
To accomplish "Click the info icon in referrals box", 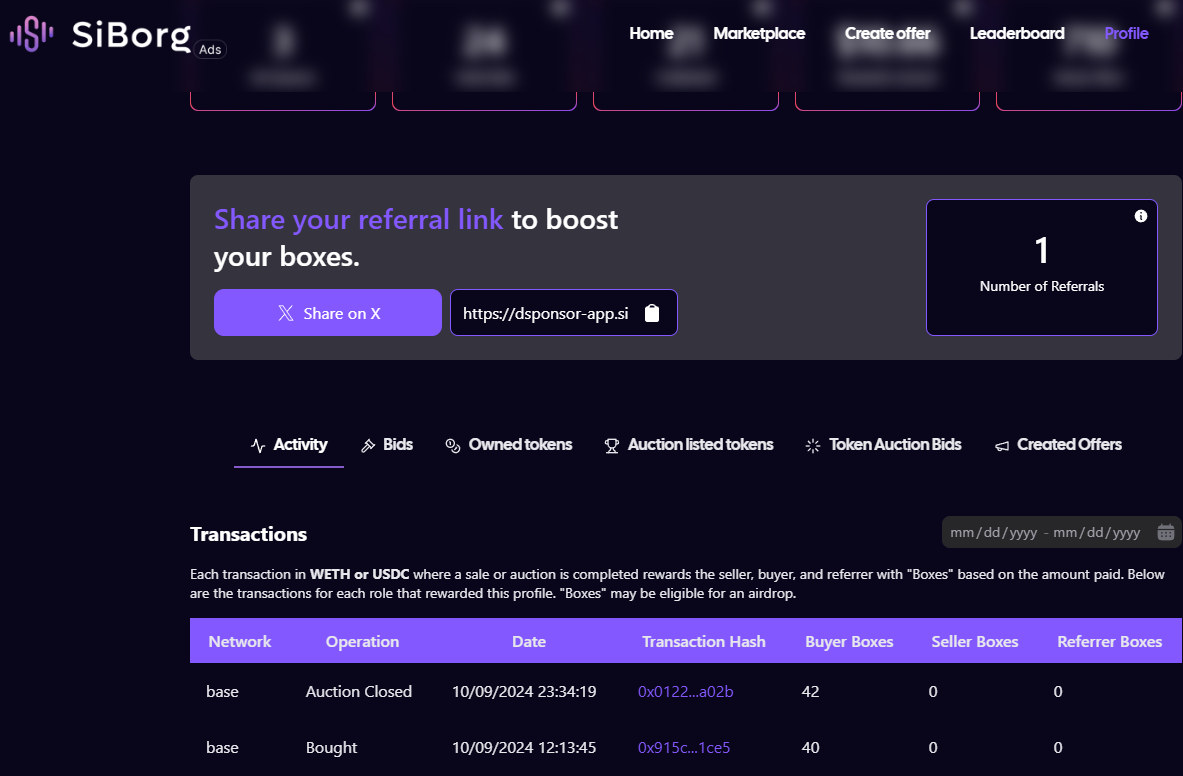I will click(1141, 216).
